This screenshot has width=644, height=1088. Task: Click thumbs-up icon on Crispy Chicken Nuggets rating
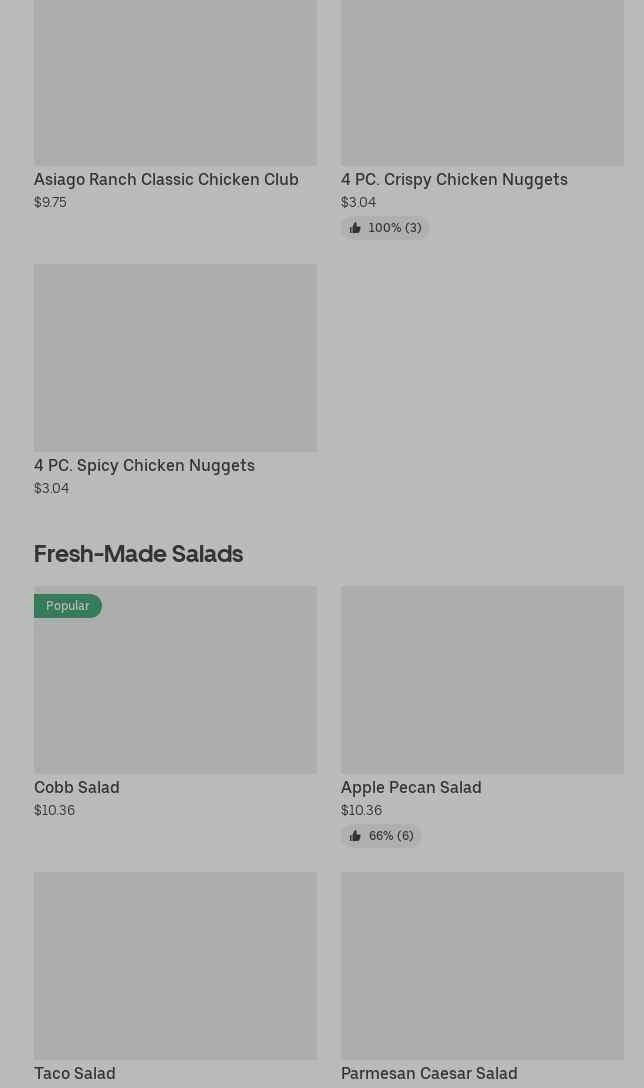click(x=355, y=228)
